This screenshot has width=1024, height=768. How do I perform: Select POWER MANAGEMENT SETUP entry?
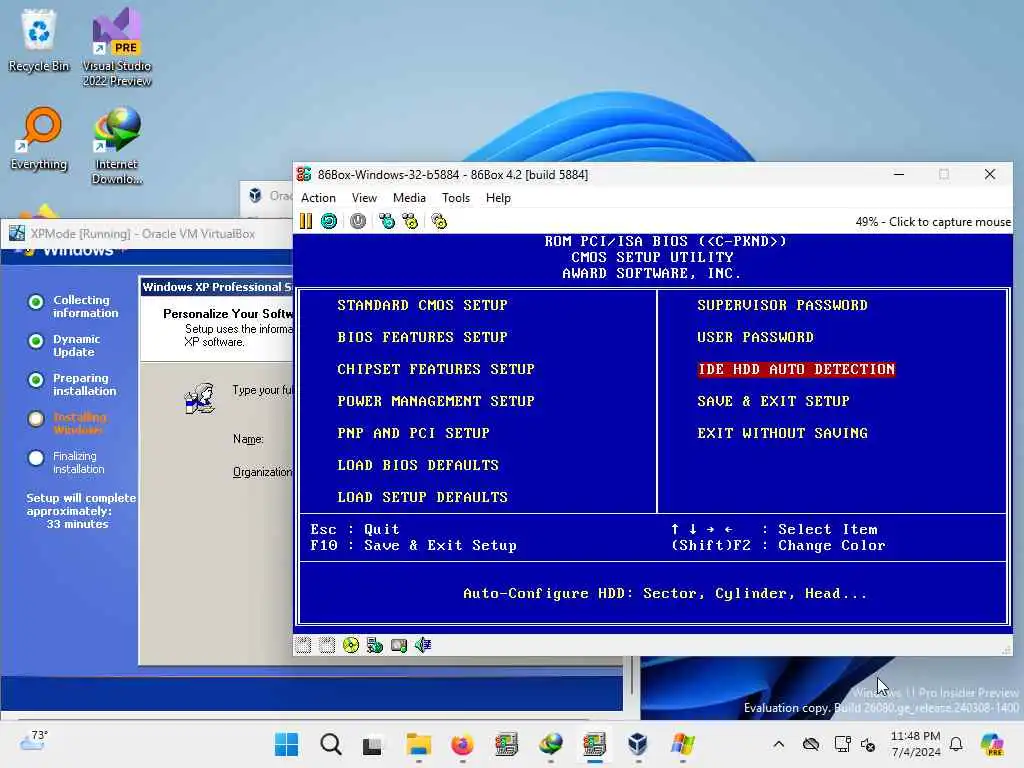436,401
